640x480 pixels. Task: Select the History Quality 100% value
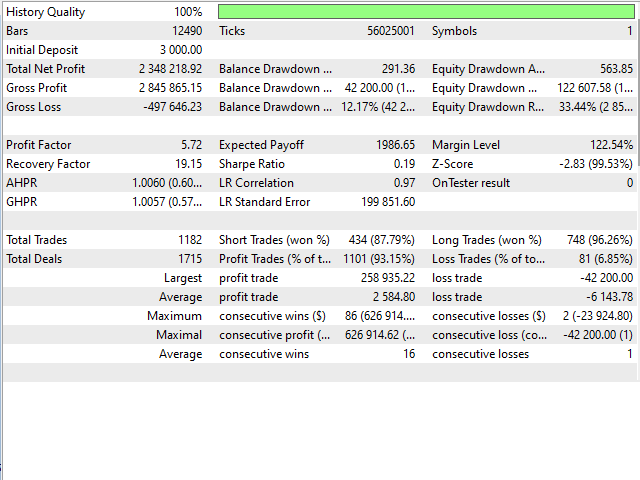point(188,12)
